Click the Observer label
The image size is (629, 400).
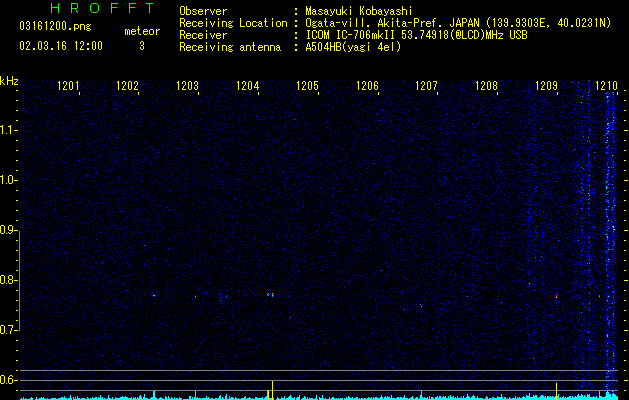(x=203, y=11)
